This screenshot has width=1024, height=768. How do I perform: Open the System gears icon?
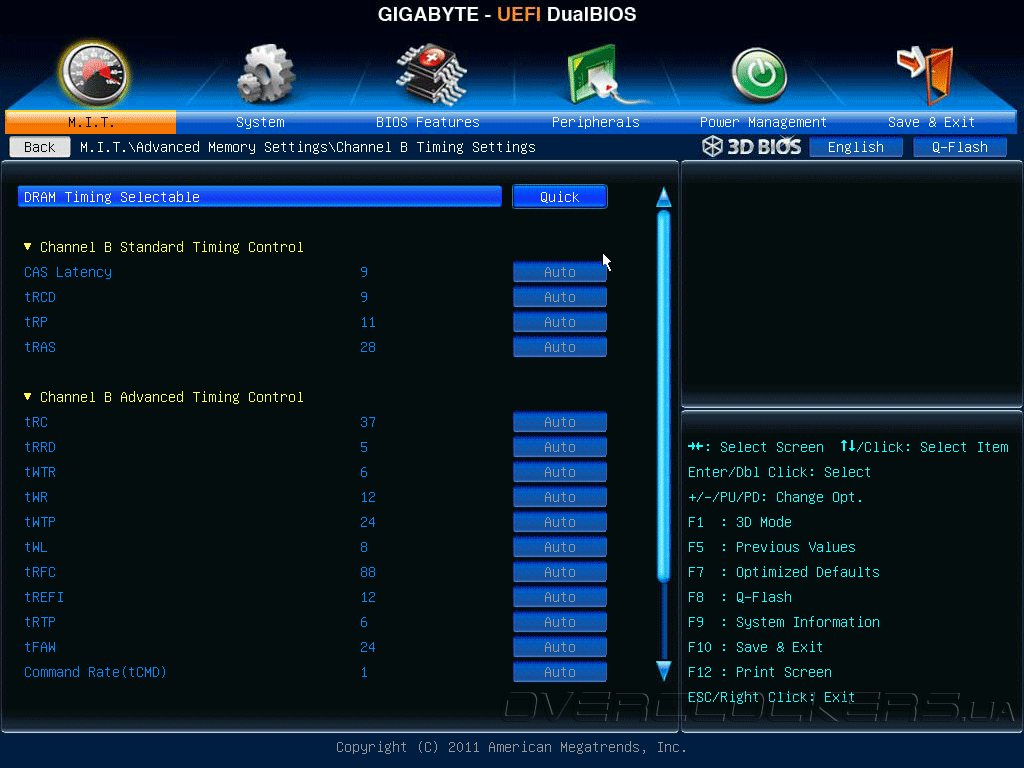click(266, 74)
